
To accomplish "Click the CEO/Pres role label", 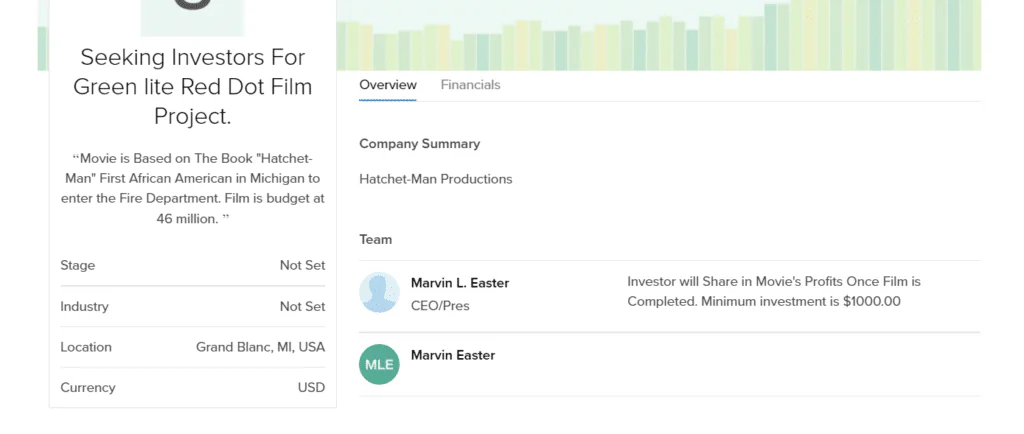I will pyautogui.click(x=440, y=306).
